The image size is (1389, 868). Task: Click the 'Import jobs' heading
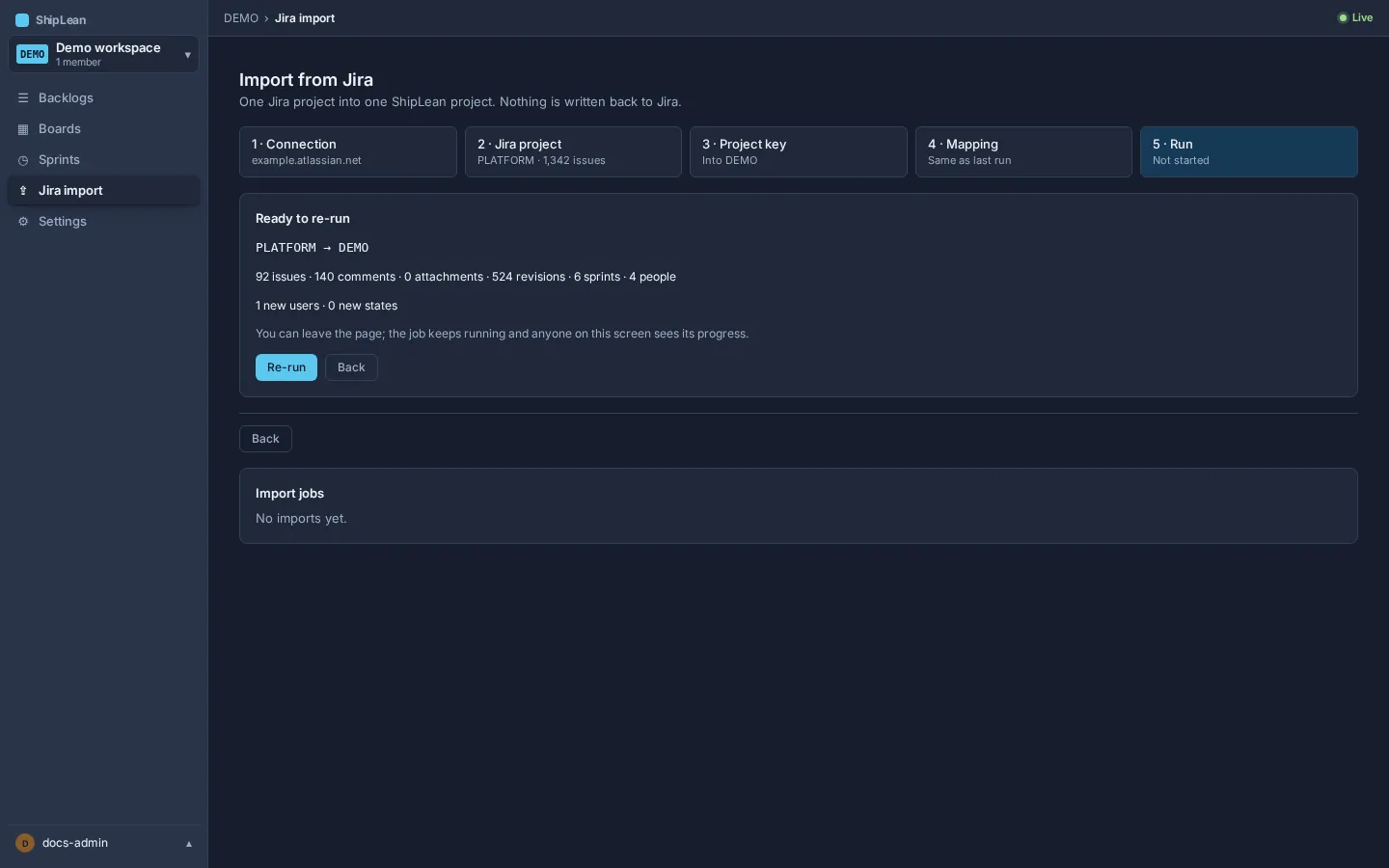click(x=289, y=494)
